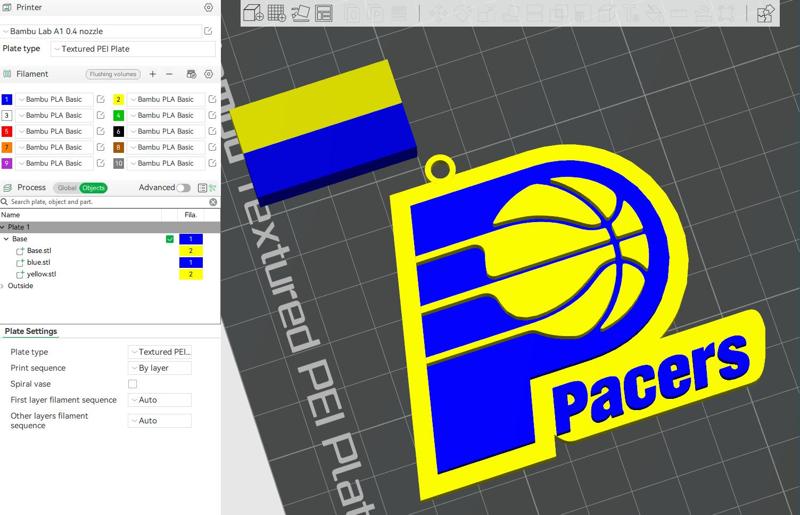
Task: Click the Fila. column header
Action: click(190, 215)
